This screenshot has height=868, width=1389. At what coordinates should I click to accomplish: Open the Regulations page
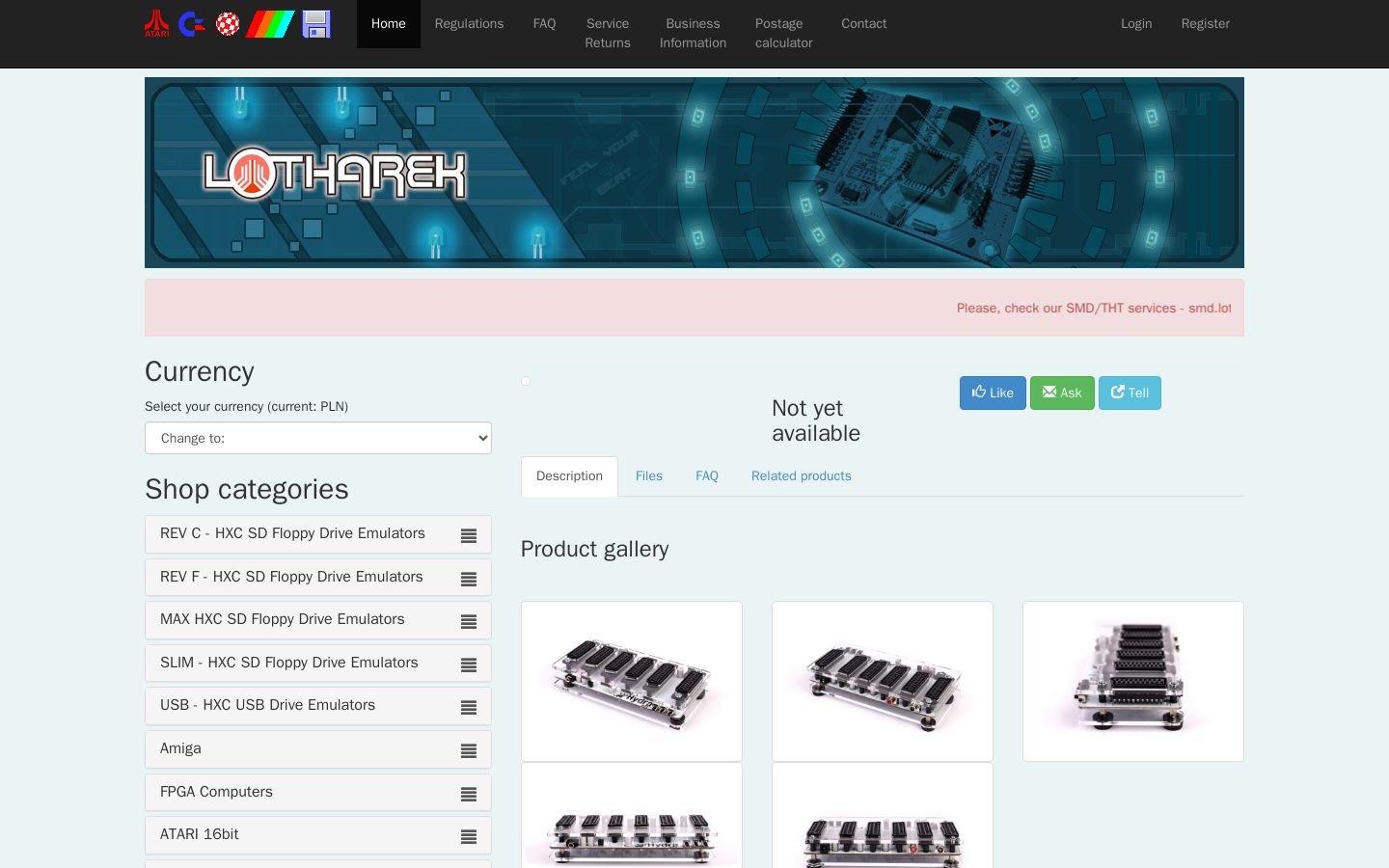point(469,24)
